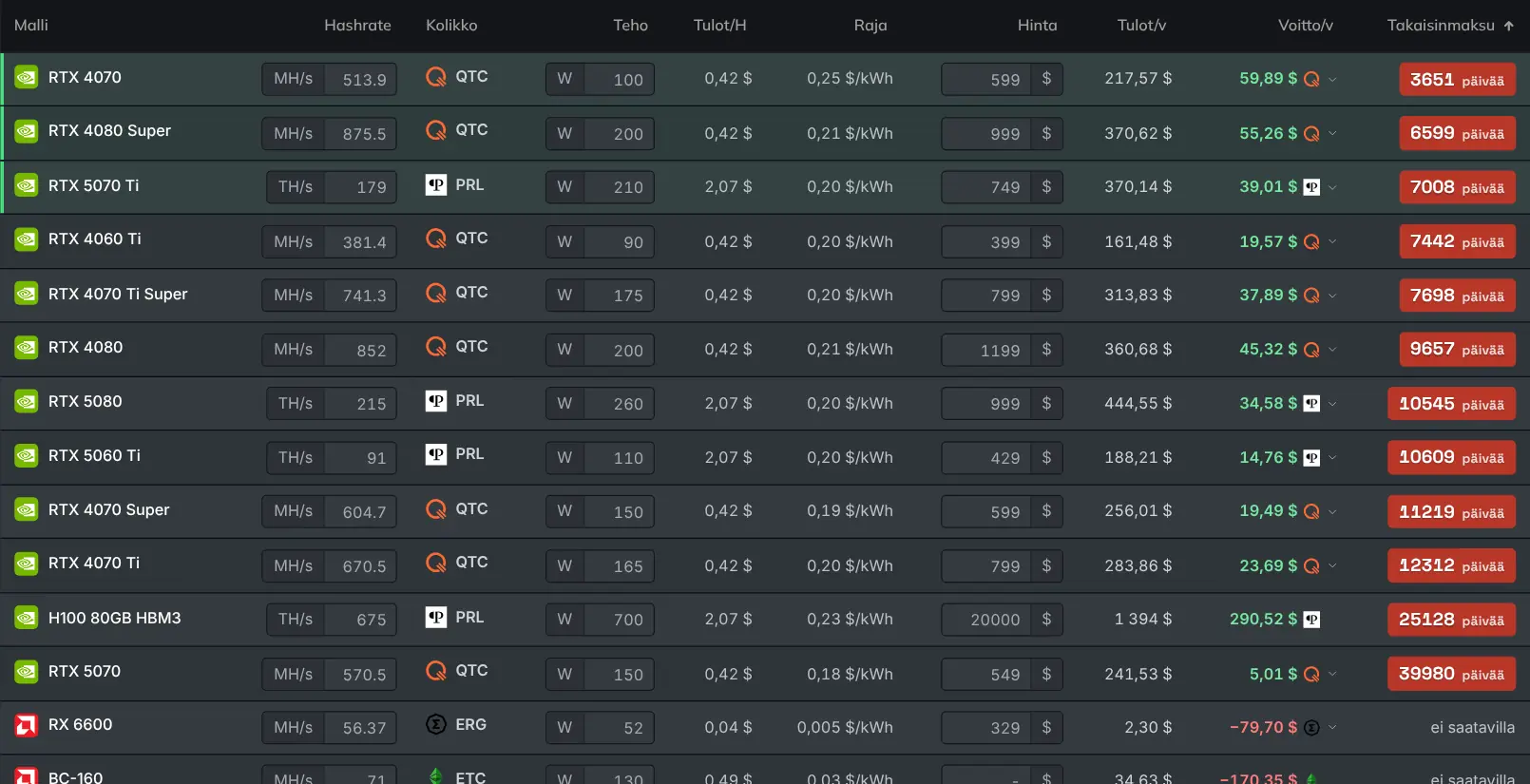Click the 25128 päivää payback badge

pyautogui.click(x=1451, y=620)
